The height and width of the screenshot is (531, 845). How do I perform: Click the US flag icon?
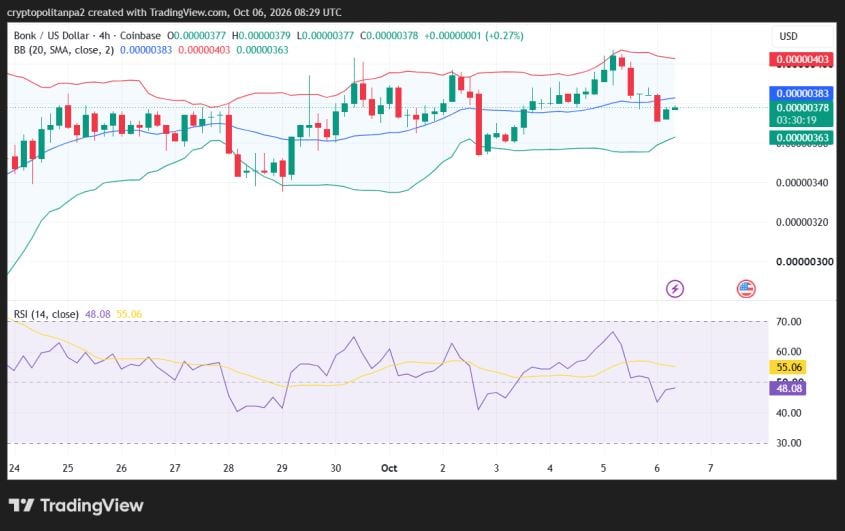tap(746, 289)
